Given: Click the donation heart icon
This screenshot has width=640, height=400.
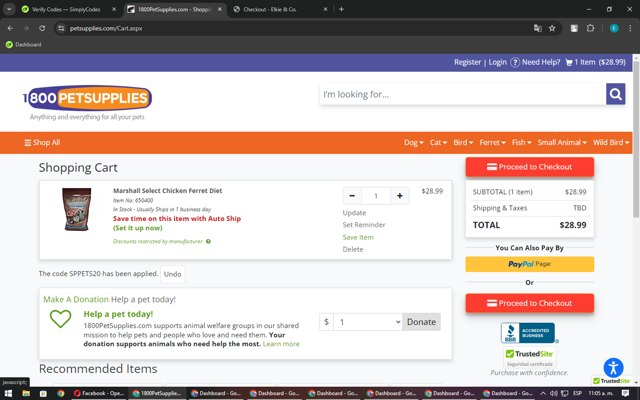Looking at the screenshot, I should click(60, 318).
